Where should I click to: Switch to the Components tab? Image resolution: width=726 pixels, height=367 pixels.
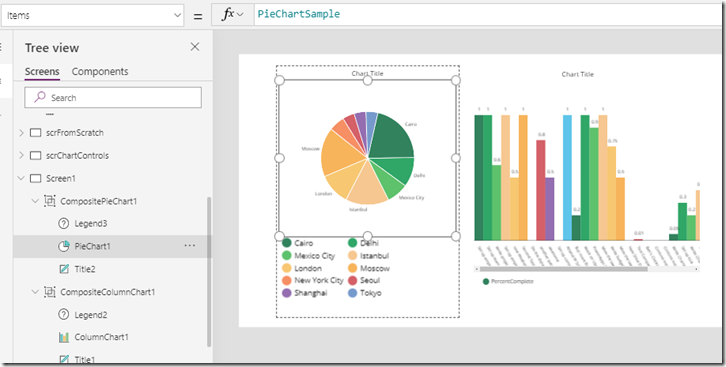(100, 72)
